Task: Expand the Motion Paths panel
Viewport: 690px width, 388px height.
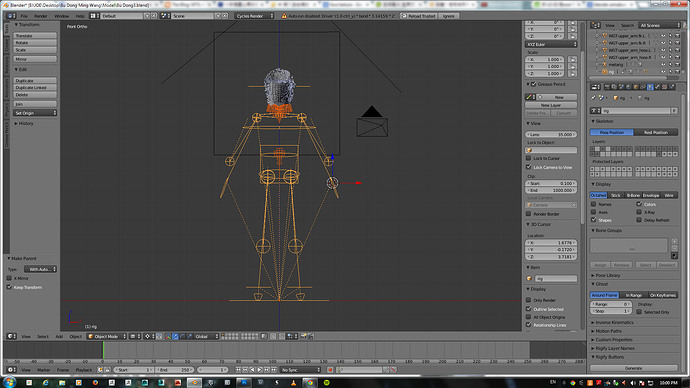Action: [x=608, y=331]
